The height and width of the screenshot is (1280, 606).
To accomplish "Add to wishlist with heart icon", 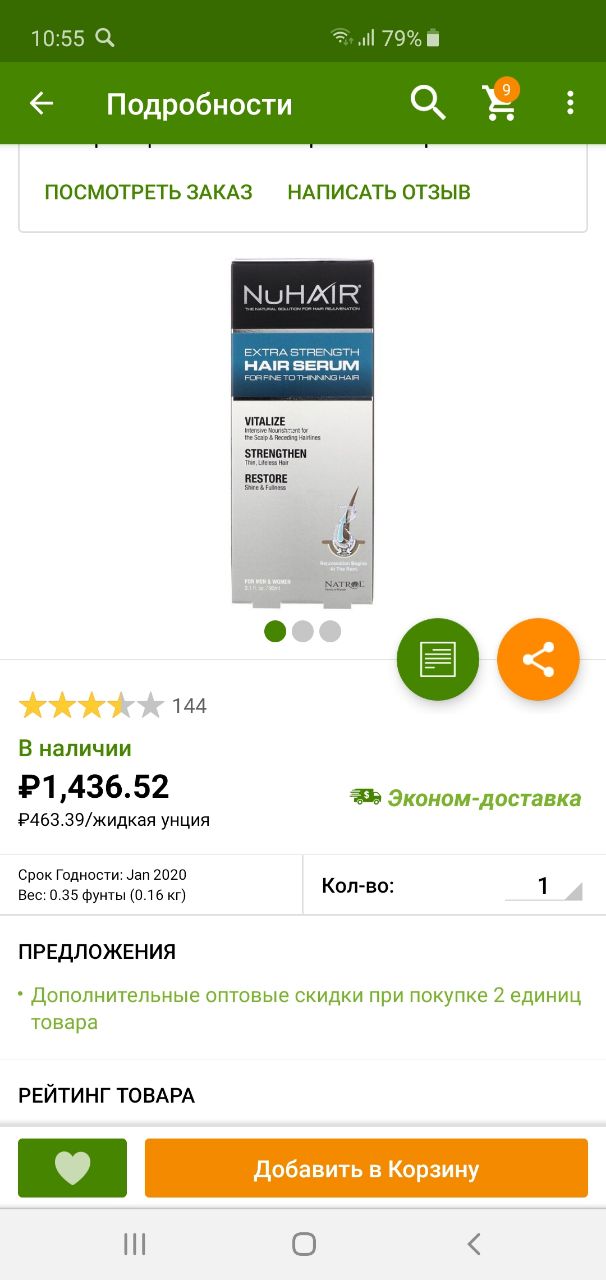I will (72, 1168).
